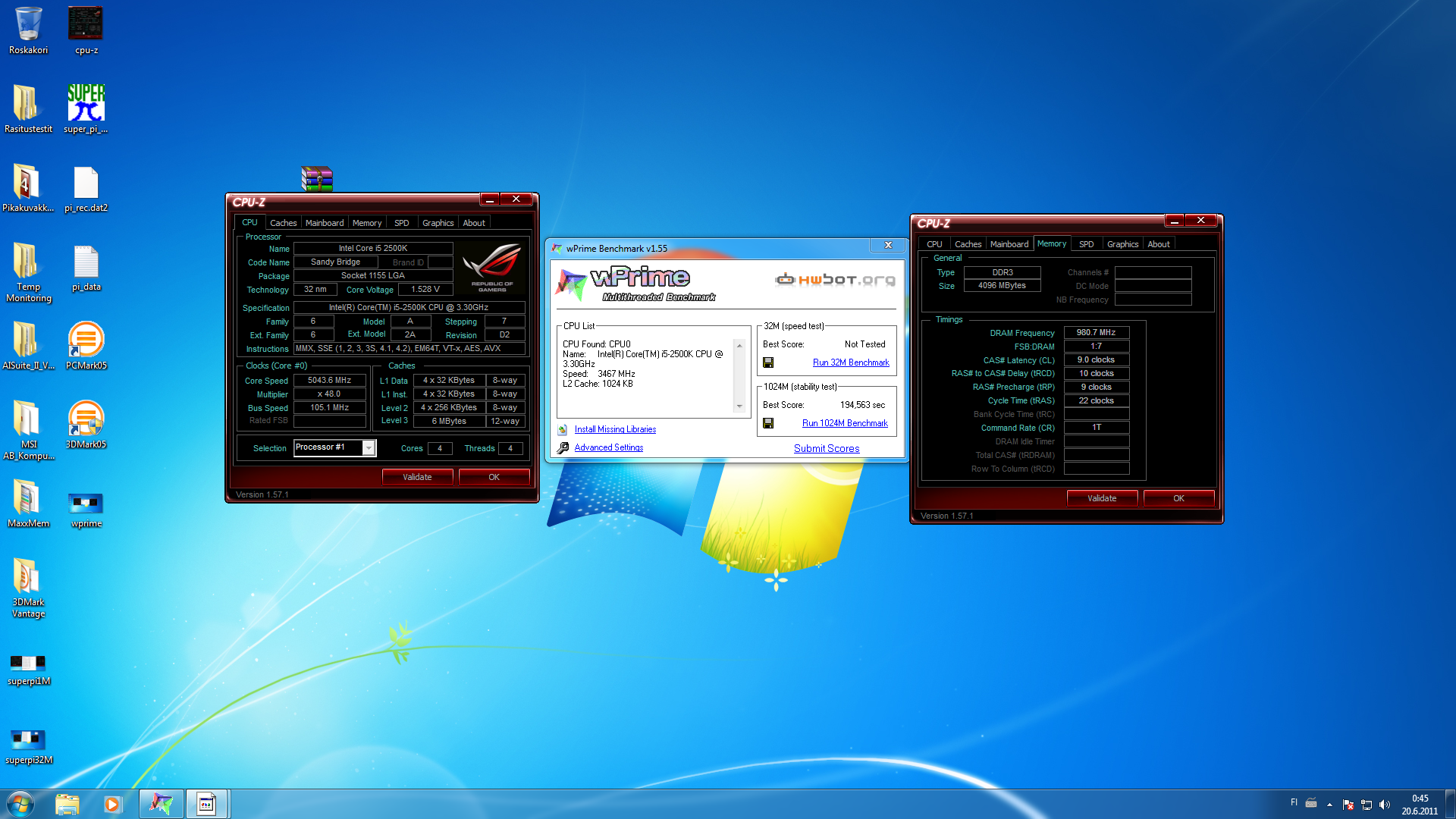Switch to SPD tab in left CPU-Z
The height and width of the screenshot is (819, 1456).
tap(402, 223)
